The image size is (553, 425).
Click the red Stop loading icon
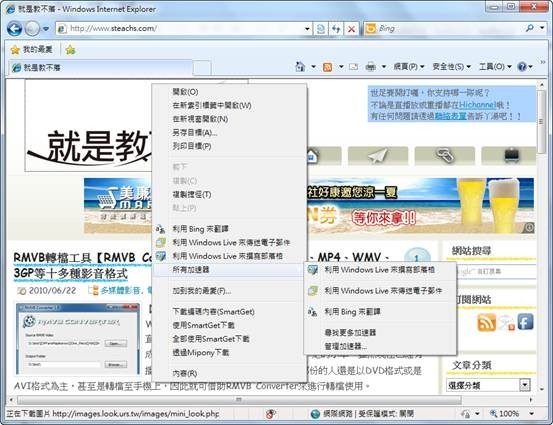pos(351,29)
